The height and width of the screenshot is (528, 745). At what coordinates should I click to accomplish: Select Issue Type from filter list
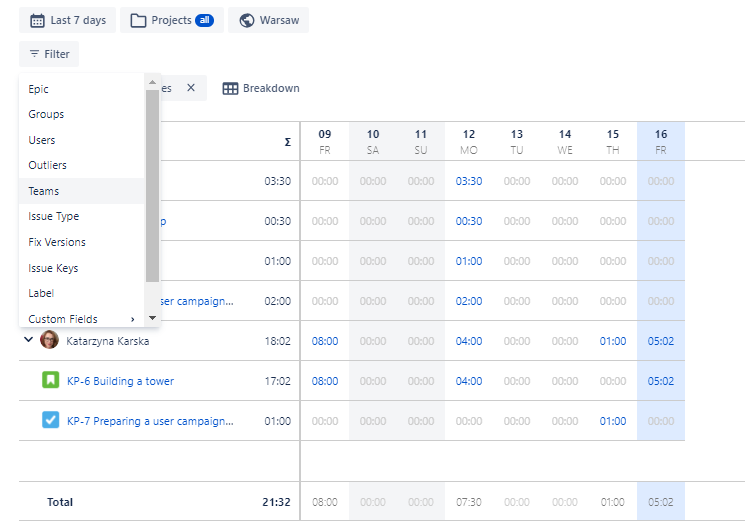click(x=54, y=216)
